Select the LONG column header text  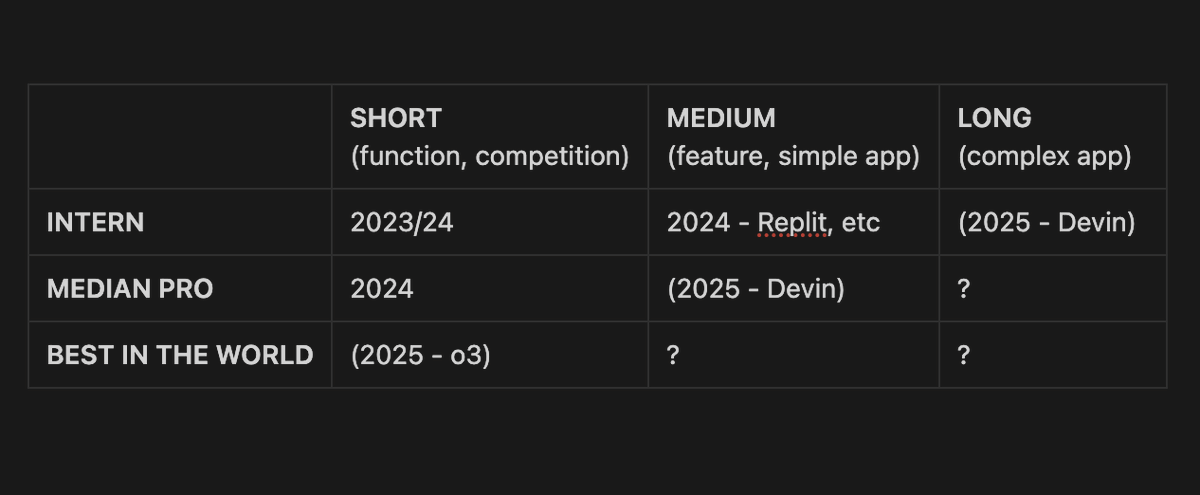click(994, 118)
